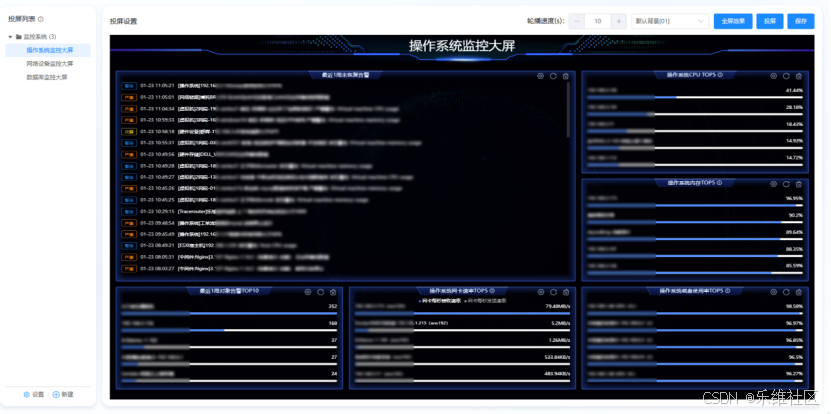
Task: Click alarm row dated 01-23 10:49:56
Action: [x=342, y=154]
